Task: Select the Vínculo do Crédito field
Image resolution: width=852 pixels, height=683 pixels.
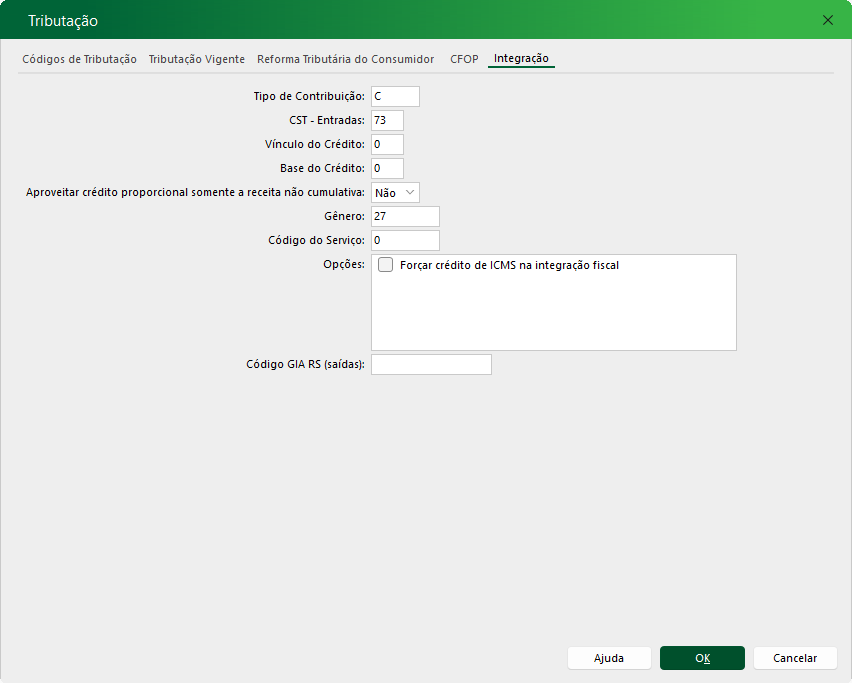Action: (x=387, y=144)
